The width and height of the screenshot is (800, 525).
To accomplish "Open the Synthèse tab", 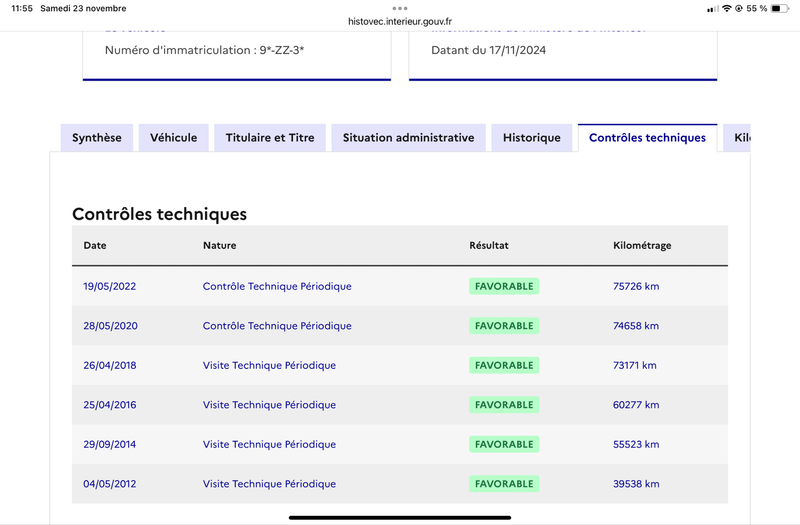I will pyautogui.click(x=97, y=138).
